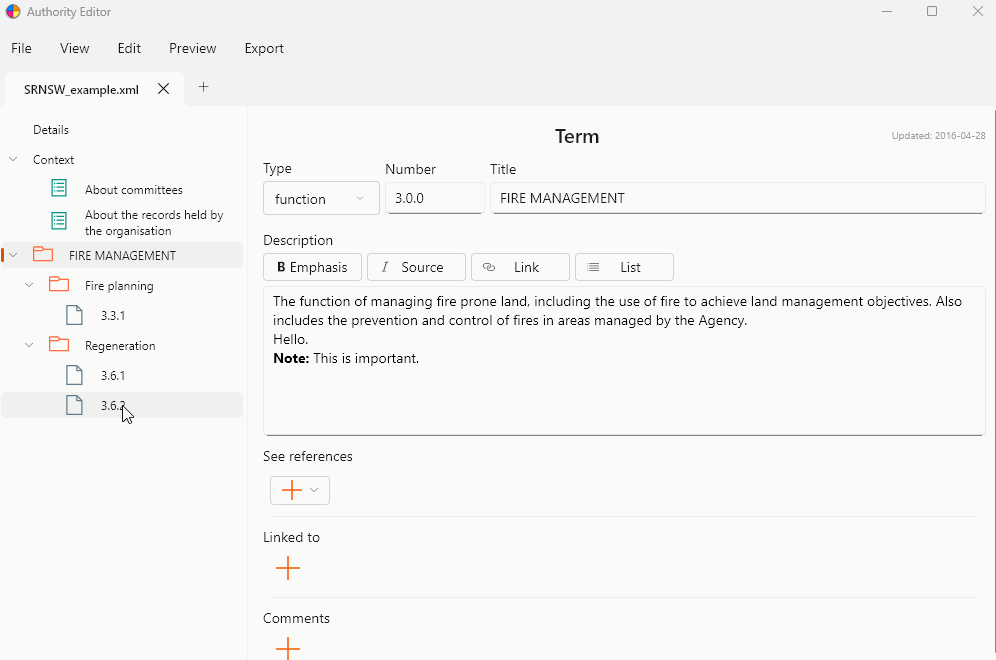Image resolution: width=996 pixels, height=660 pixels.
Task: Open the Export menu
Action: 263,48
